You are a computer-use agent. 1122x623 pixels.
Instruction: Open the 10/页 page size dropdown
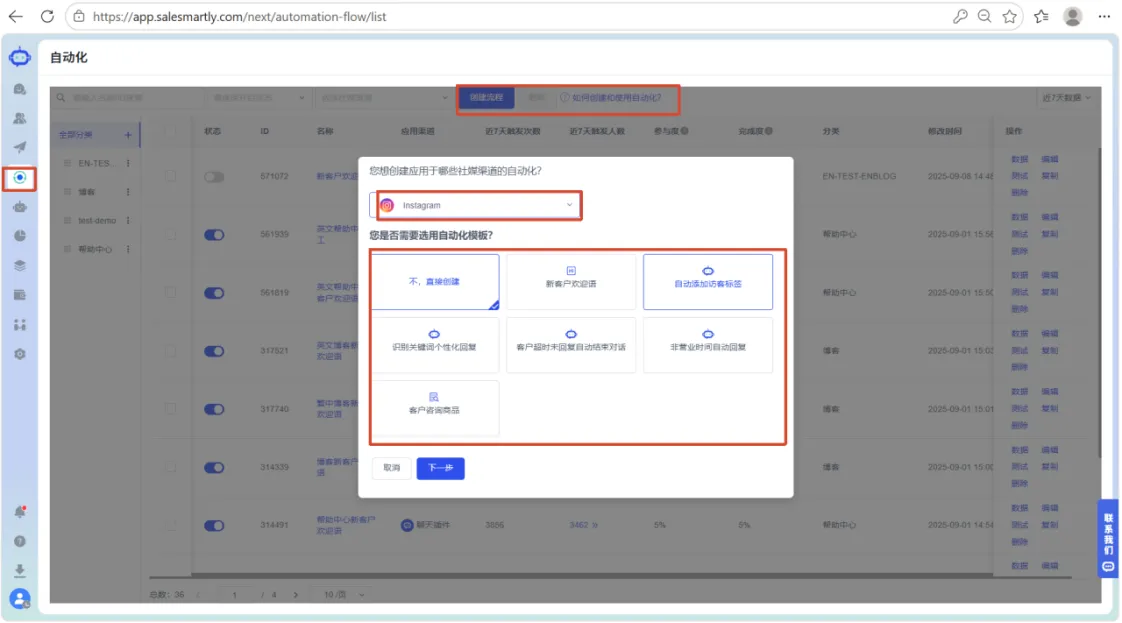tap(343, 594)
